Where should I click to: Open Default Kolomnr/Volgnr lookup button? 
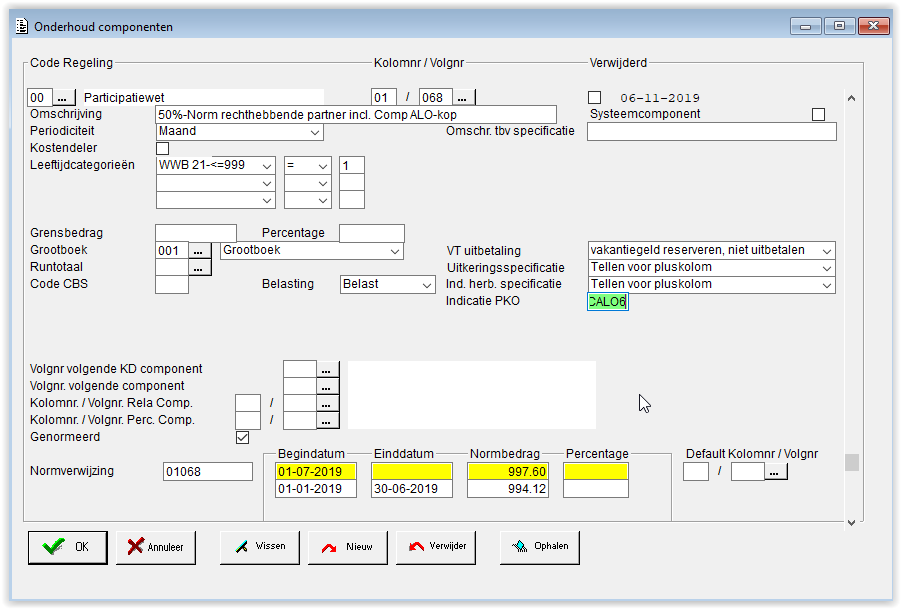(x=775, y=472)
